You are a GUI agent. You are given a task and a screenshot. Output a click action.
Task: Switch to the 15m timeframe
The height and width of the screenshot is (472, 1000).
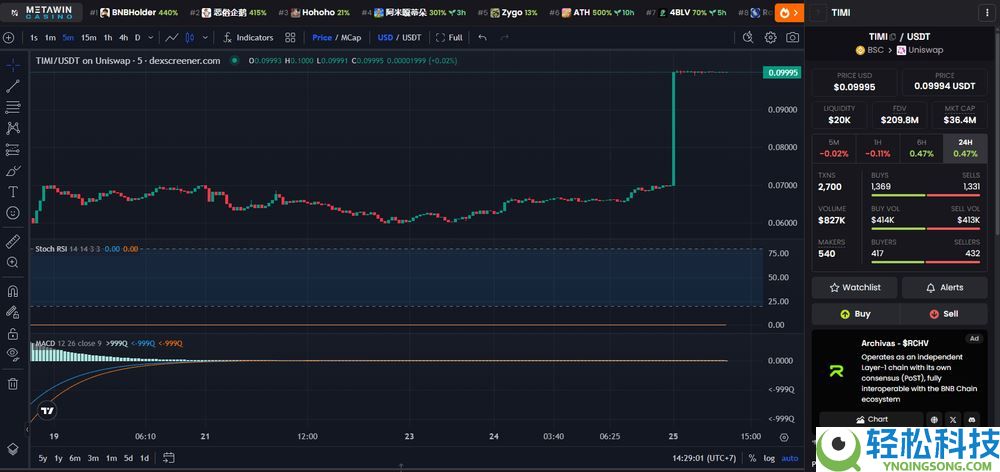coord(89,38)
